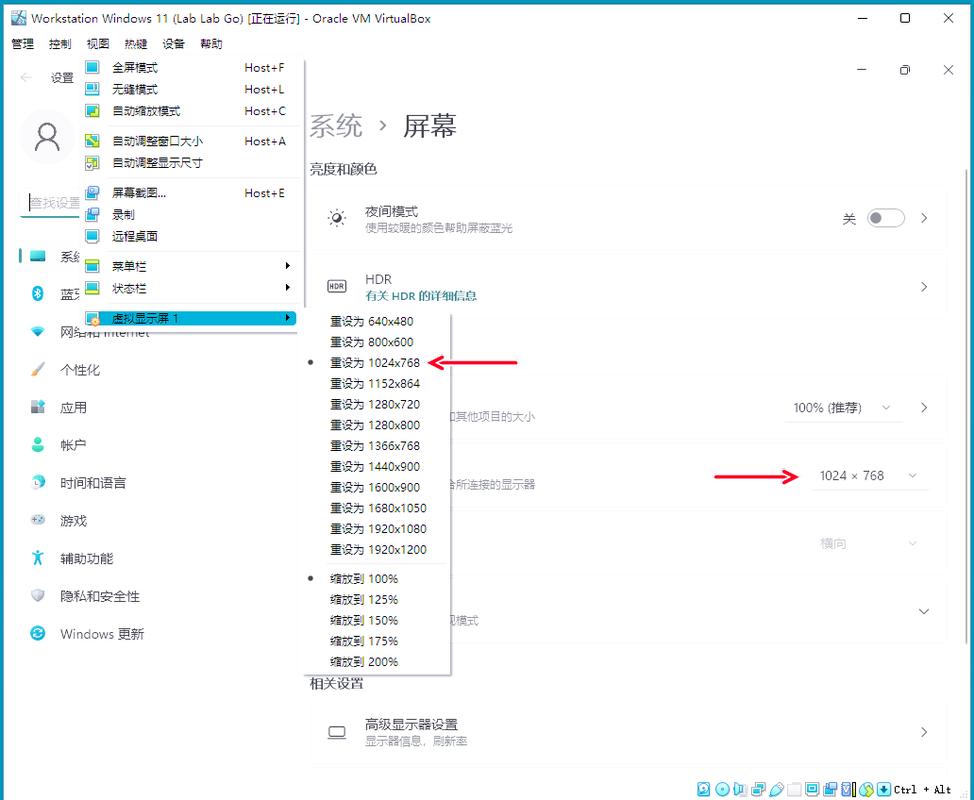Click the mouse integration status icon
This screenshot has height=800, width=974.
pos(867,789)
